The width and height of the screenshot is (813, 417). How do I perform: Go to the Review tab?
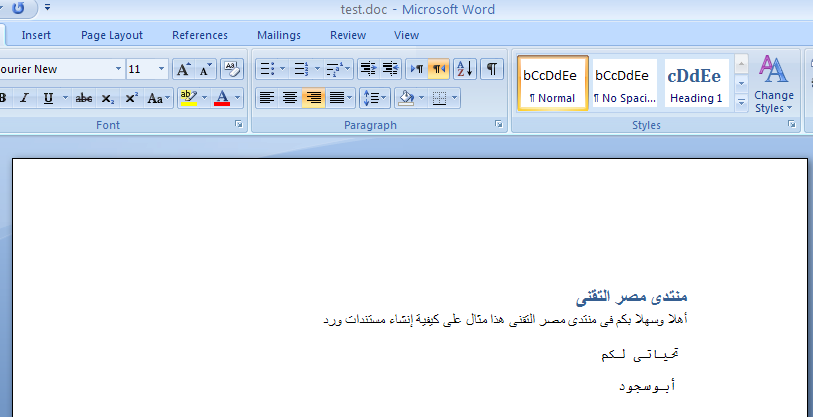coord(348,35)
